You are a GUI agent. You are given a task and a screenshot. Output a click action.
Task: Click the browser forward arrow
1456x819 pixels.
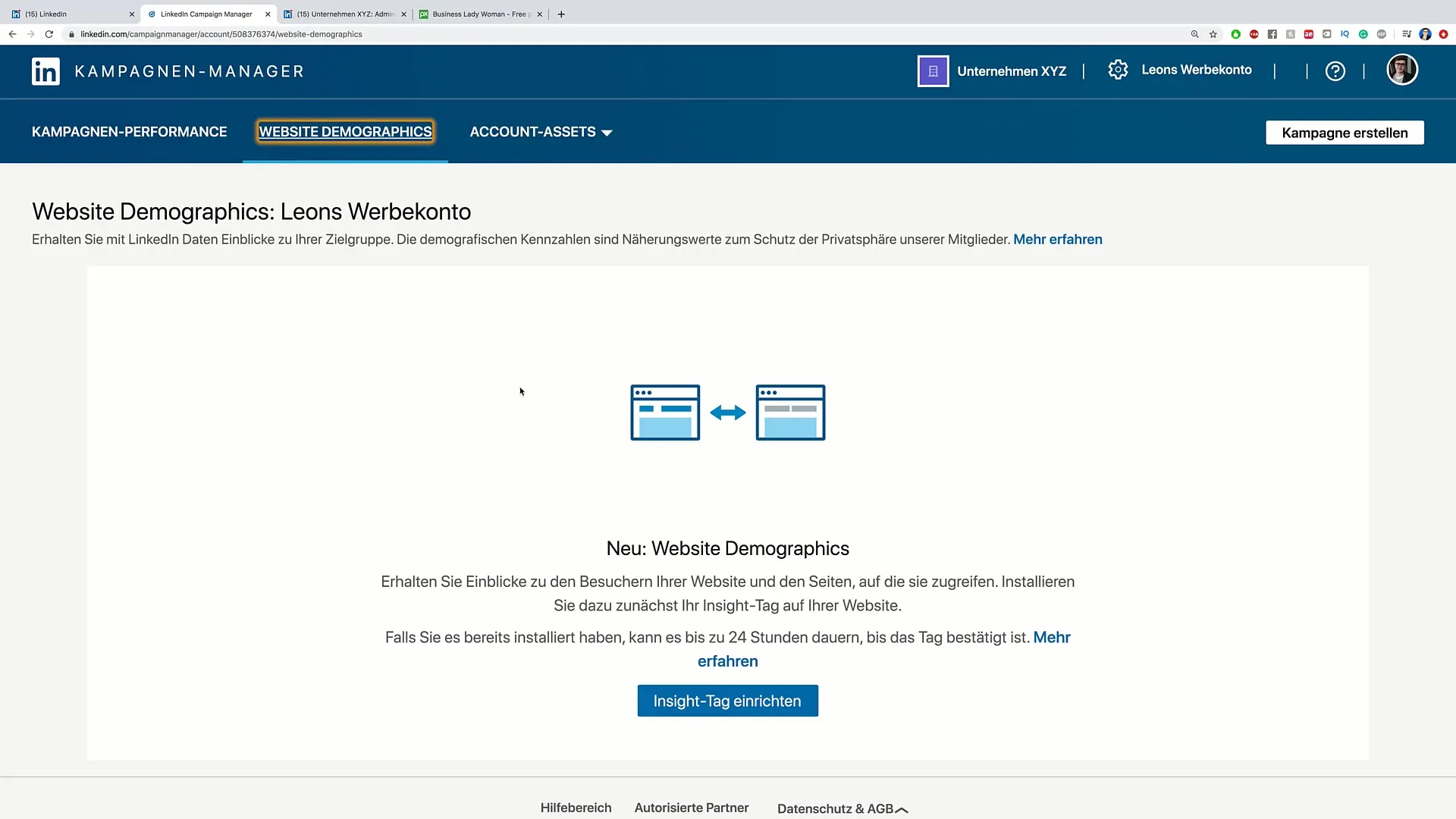[x=30, y=34]
